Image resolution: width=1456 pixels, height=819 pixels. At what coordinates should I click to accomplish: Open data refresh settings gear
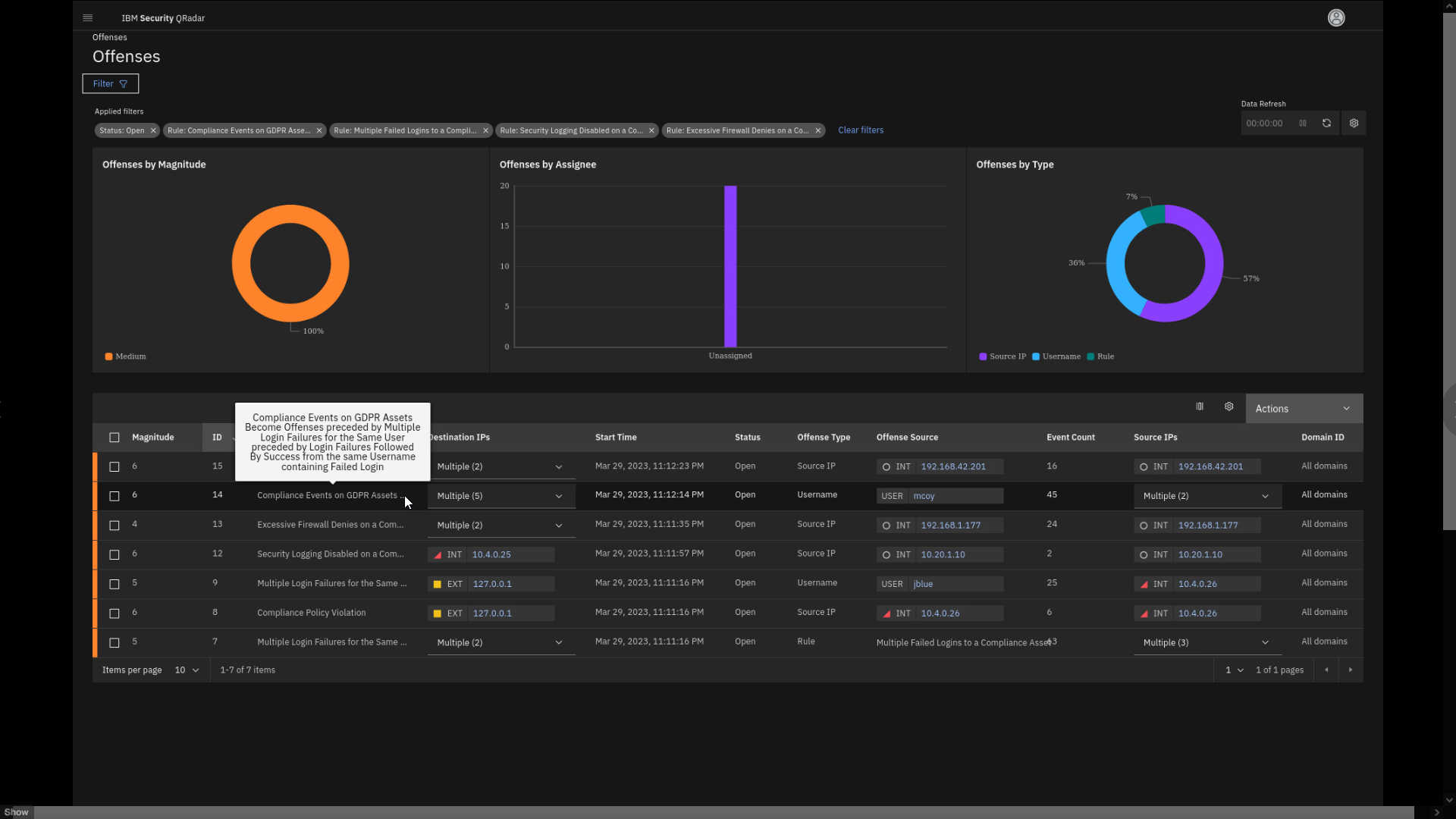coord(1354,123)
